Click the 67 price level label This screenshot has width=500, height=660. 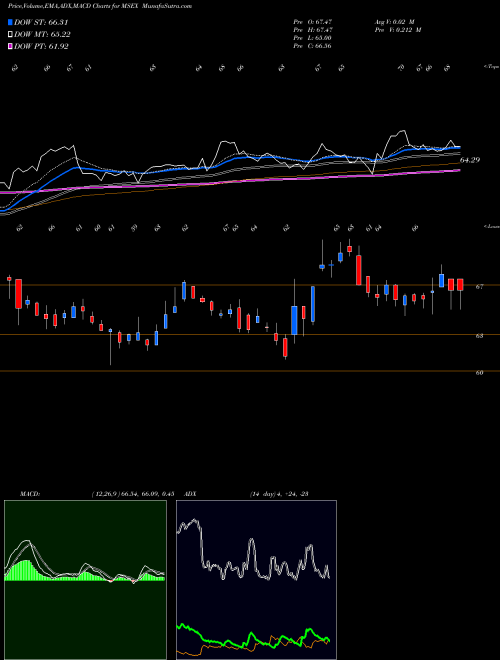click(x=479, y=287)
